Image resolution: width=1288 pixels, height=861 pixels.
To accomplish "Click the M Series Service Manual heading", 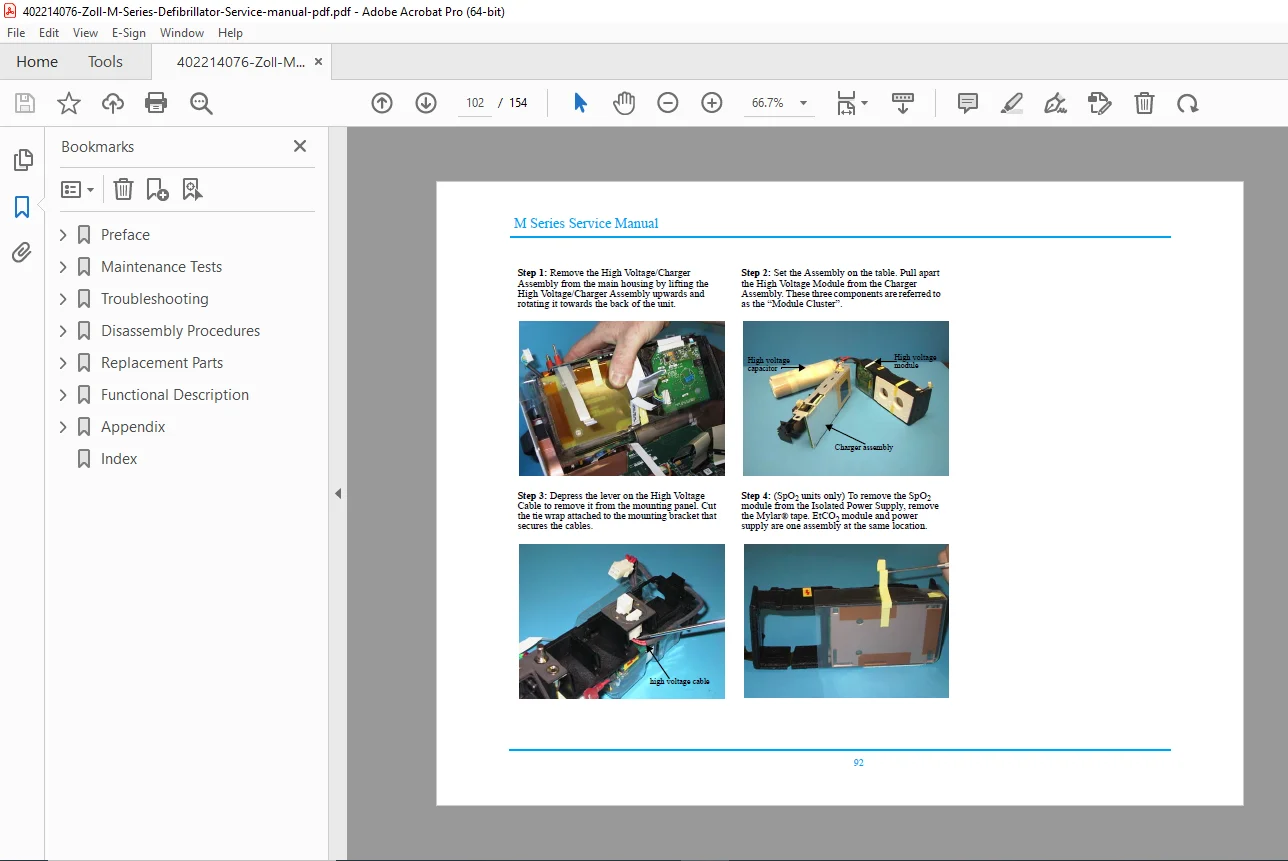I will pyautogui.click(x=586, y=224).
